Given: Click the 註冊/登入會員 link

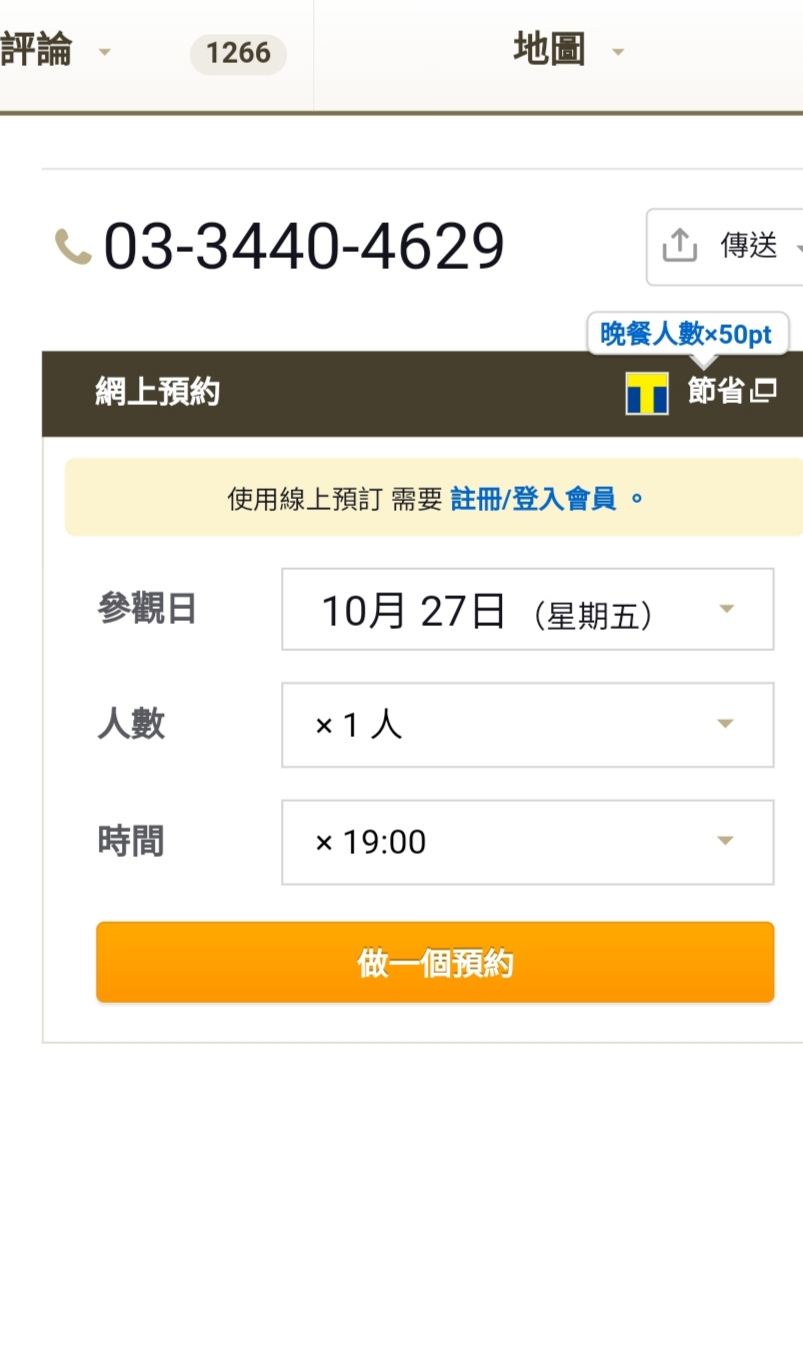Looking at the screenshot, I should tap(533, 498).
